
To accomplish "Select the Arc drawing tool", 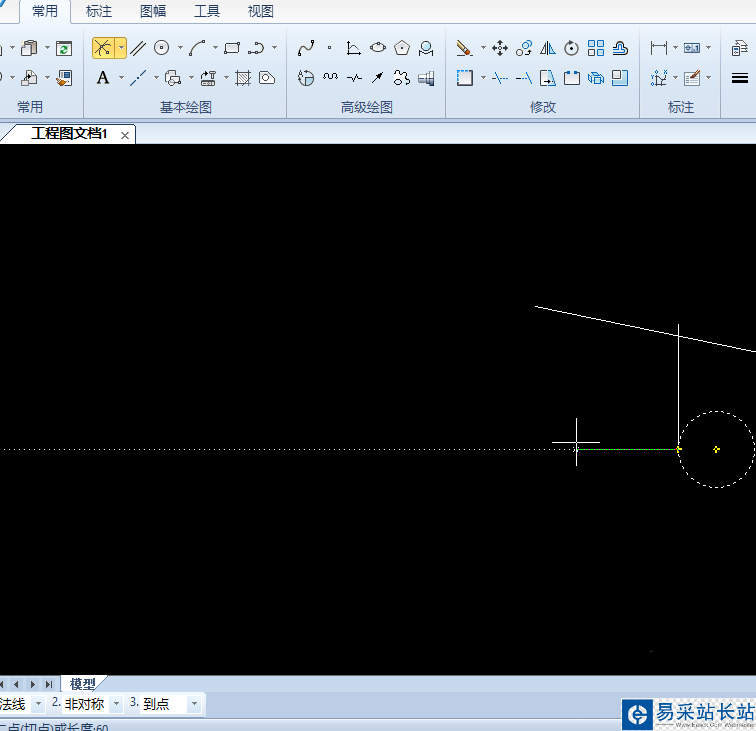I will tap(197, 48).
